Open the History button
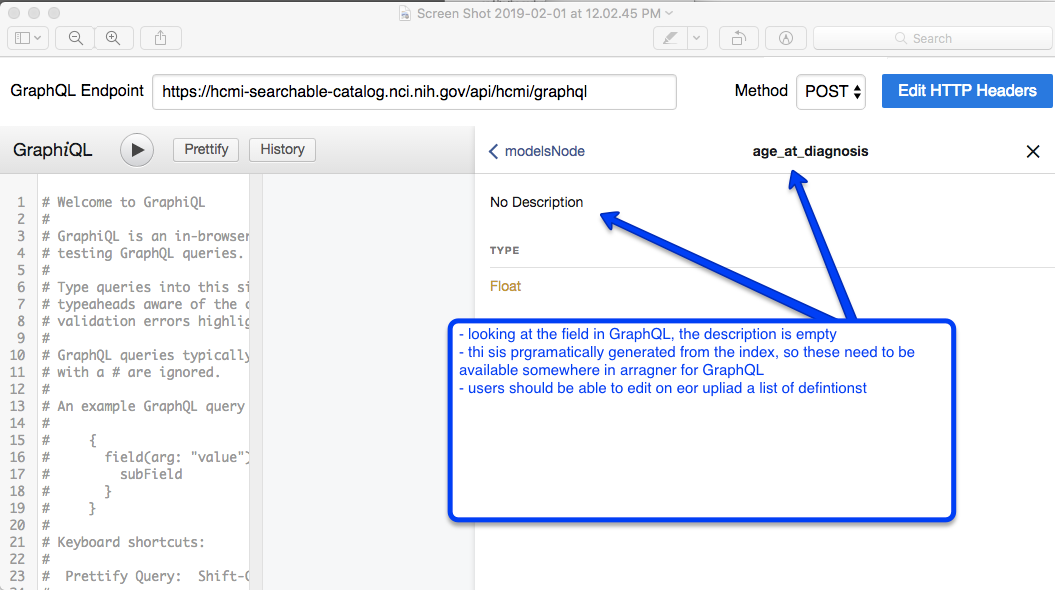 point(282,149)
